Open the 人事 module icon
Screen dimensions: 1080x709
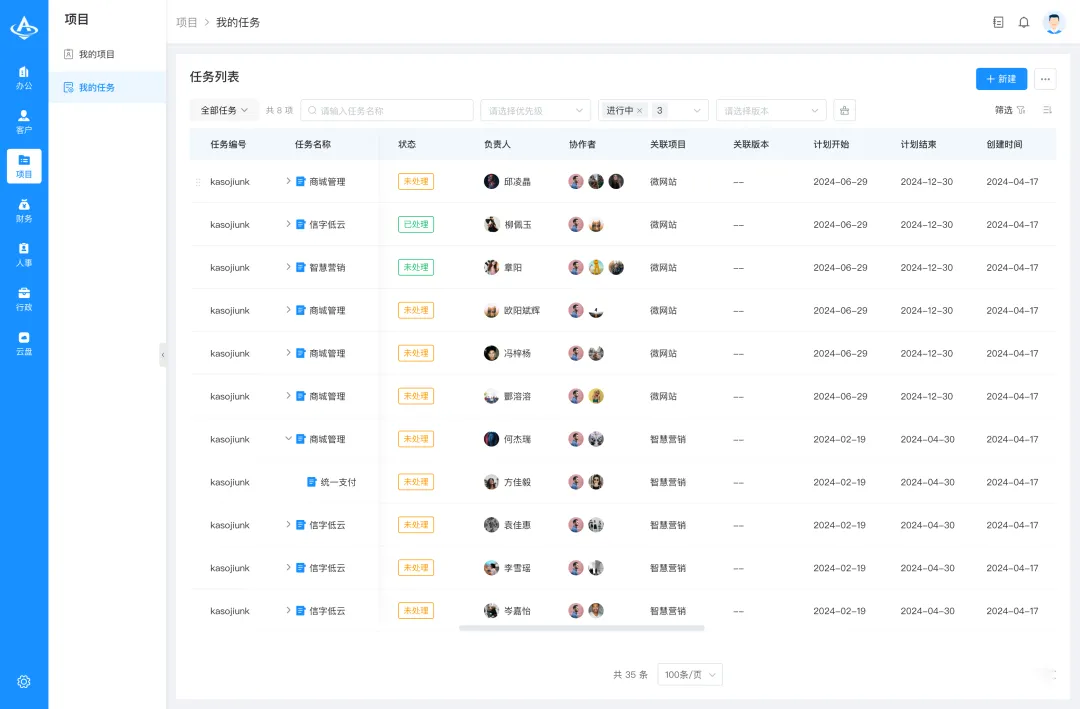(x=24, y=254)
